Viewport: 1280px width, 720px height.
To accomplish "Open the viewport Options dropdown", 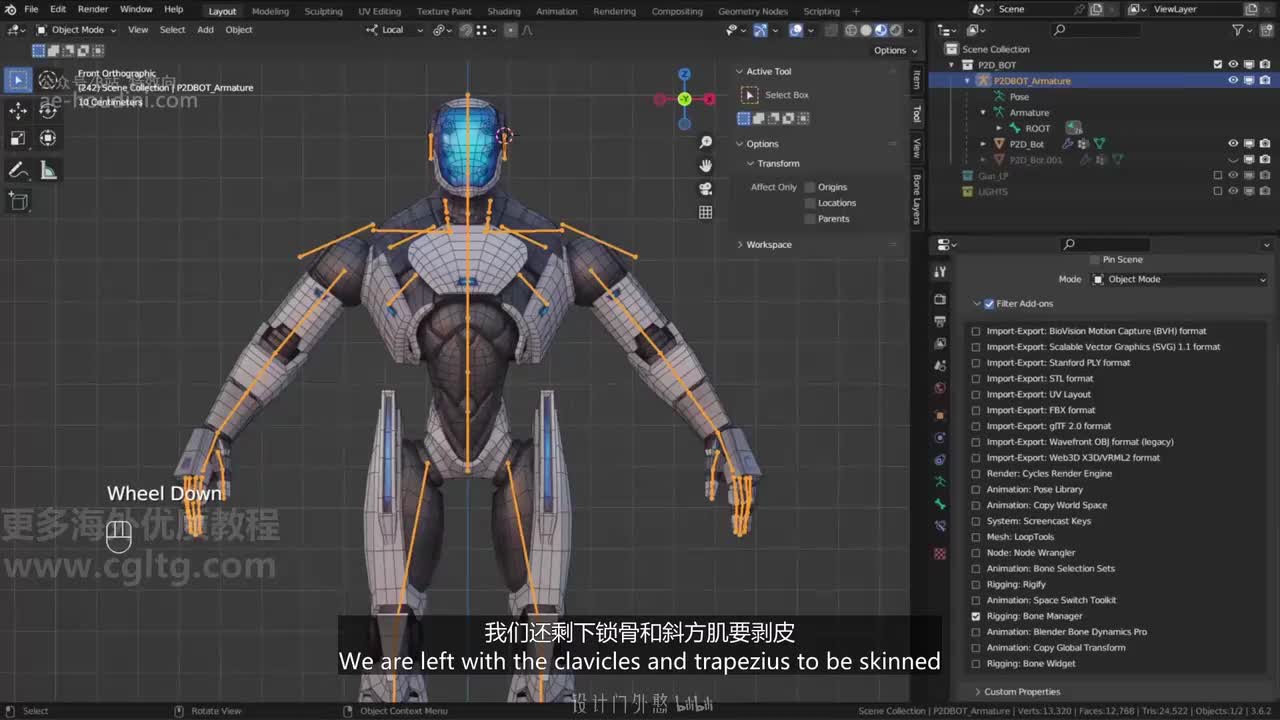I will [x=894, y=50].
